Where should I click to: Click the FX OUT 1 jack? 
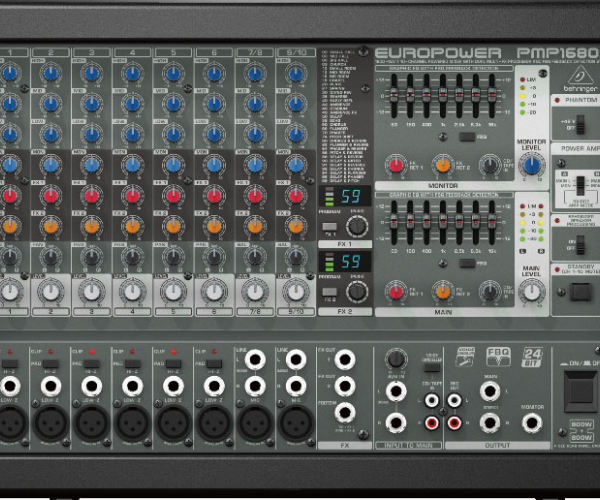(345, 360)
